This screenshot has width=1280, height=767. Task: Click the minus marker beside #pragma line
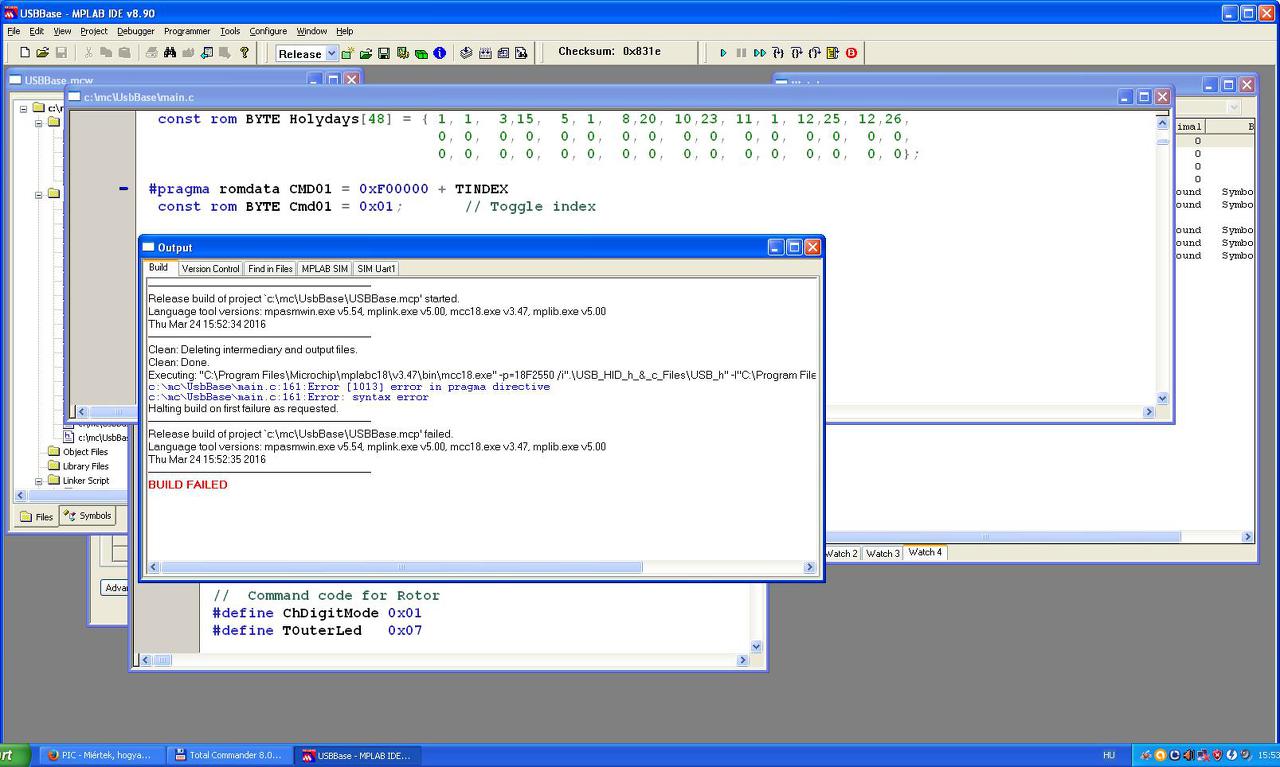tap(124, 188)
